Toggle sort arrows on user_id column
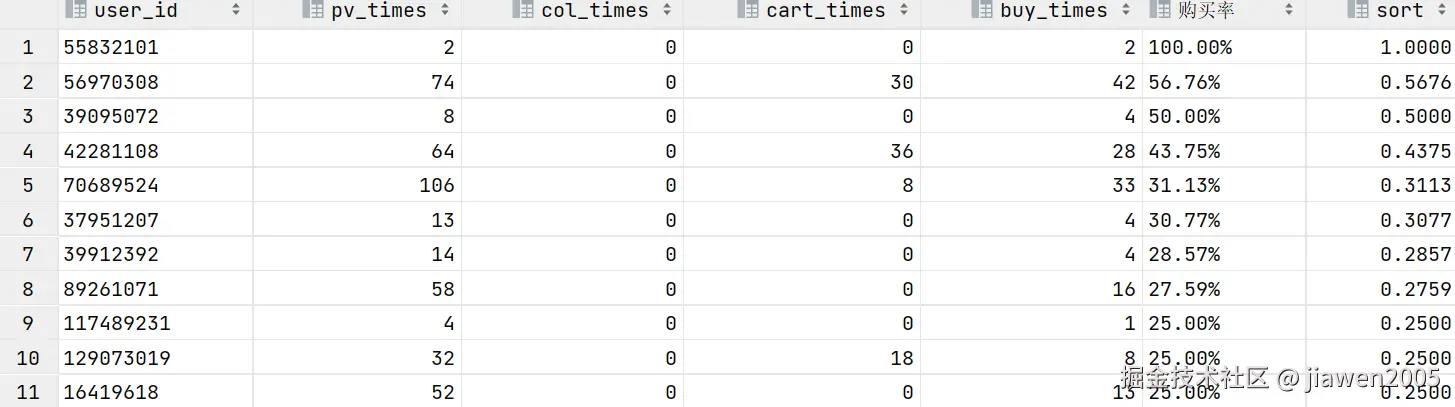The height and width of the screenshot is (407, 1455). (x=235, y=10)
